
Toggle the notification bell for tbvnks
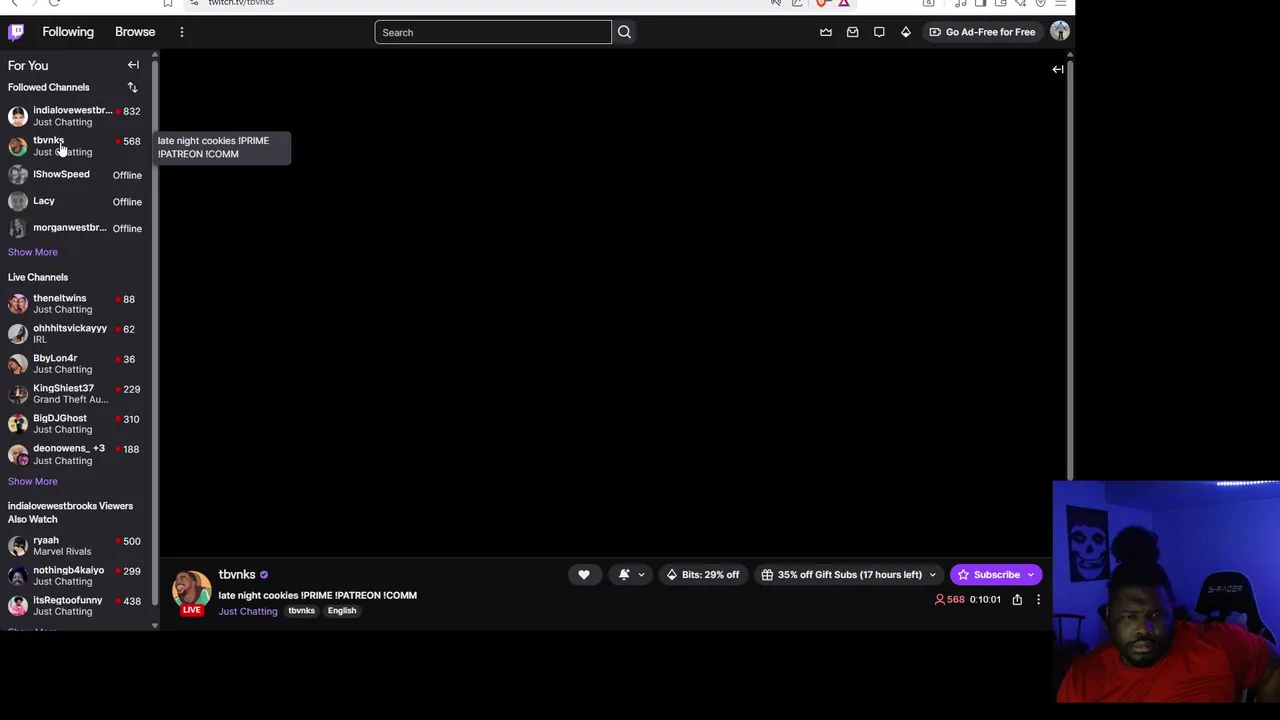point(624,574)
